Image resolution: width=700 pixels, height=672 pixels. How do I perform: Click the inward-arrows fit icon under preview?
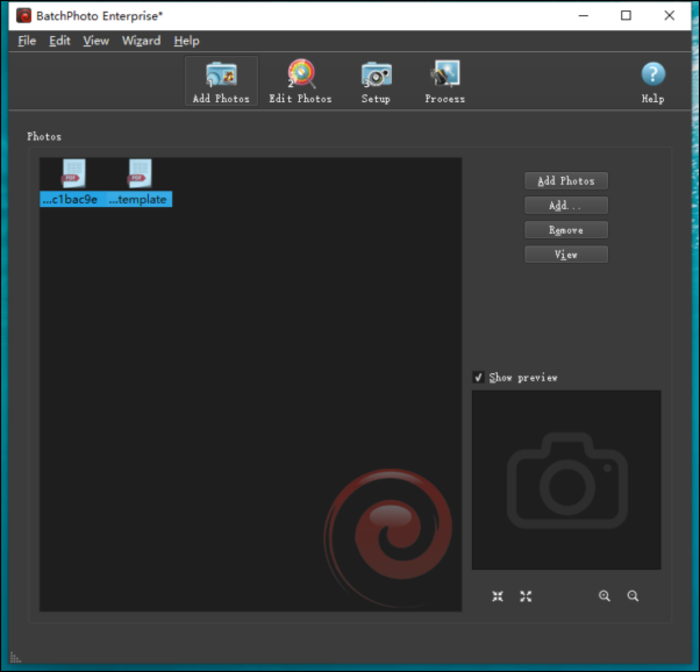[x=498, y=596]
